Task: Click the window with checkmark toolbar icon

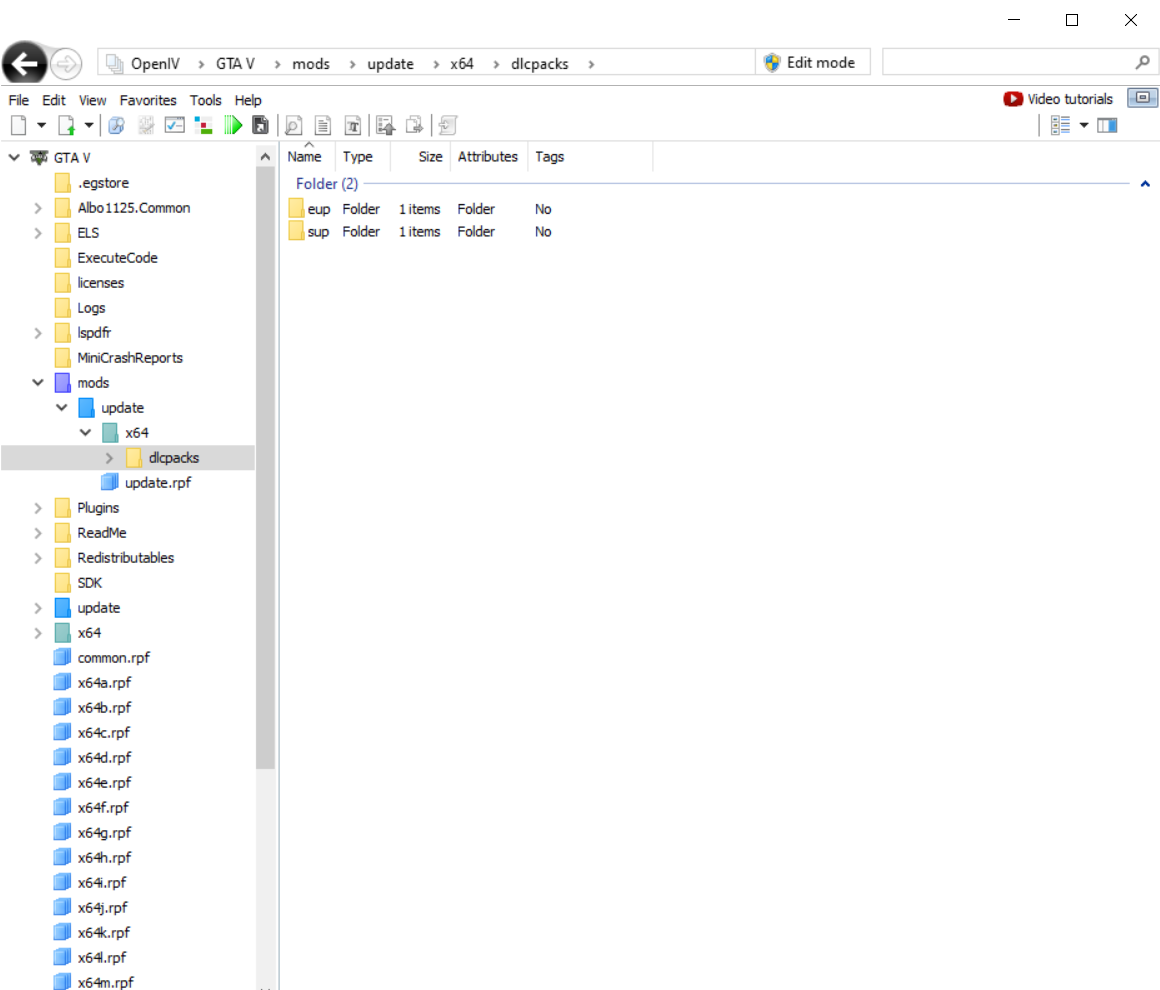Action: [175, 125]
